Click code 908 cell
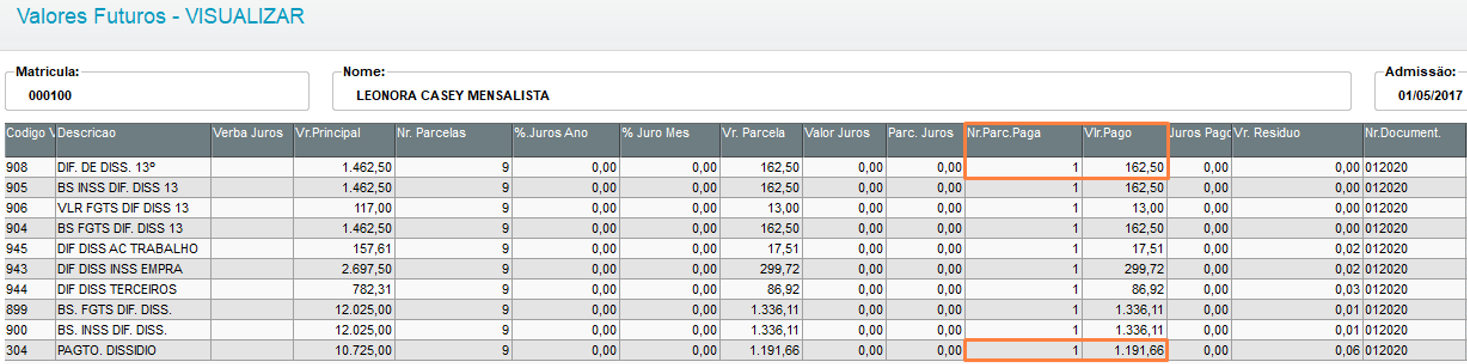1467x364 pixels. coord(30,168)
